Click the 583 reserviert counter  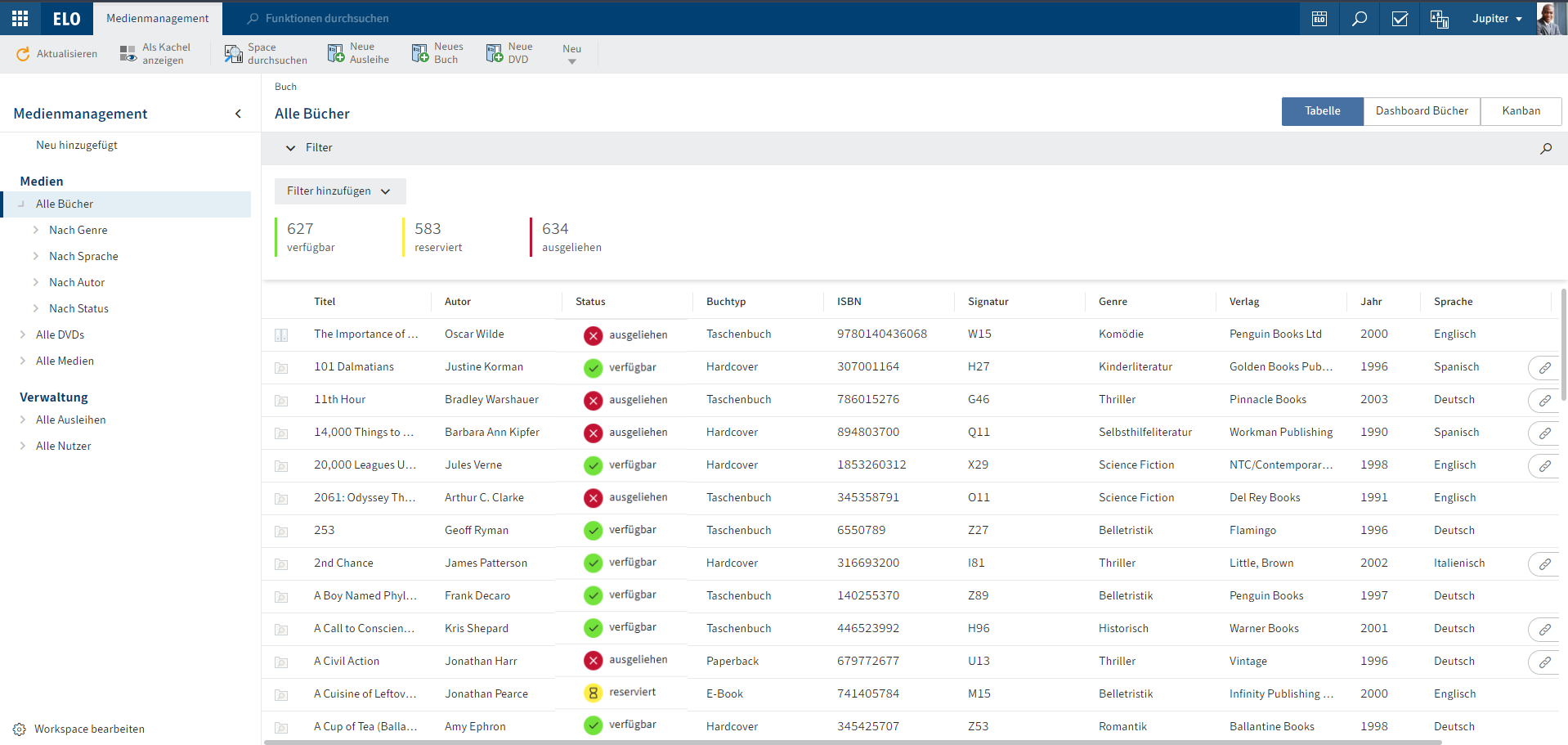(x=433, y=237)
